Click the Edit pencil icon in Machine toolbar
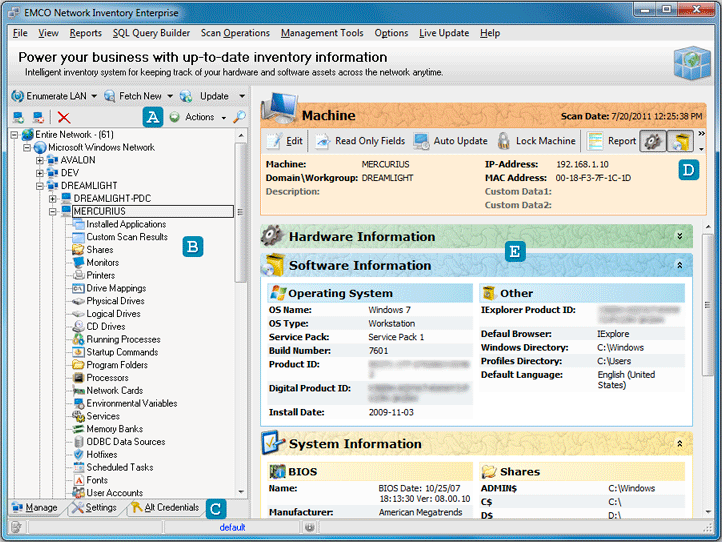Screen dimensions: 722x542 [274, 141]
